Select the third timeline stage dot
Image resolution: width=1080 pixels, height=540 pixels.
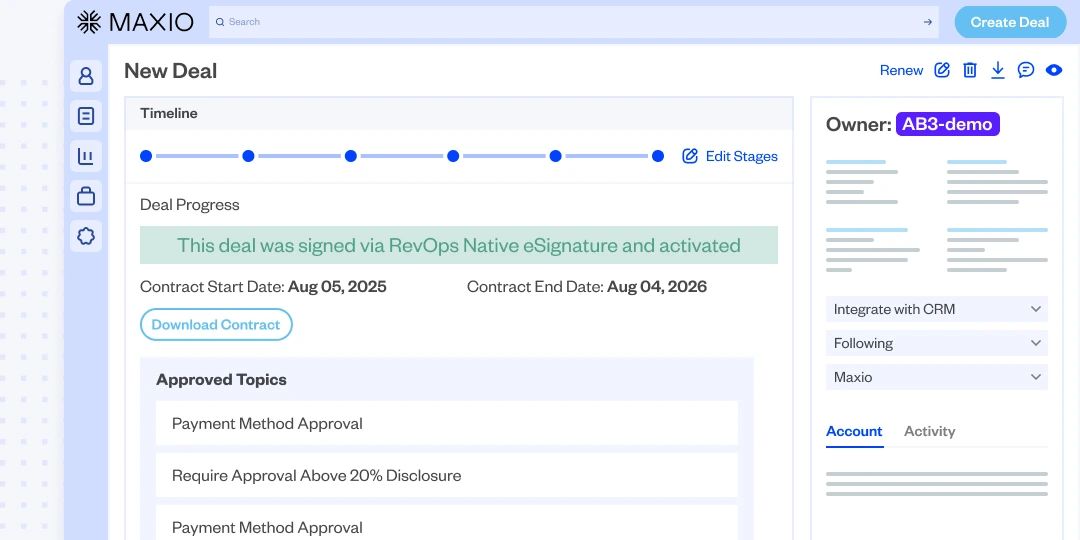pyautogui.click(x=351, y=156)
